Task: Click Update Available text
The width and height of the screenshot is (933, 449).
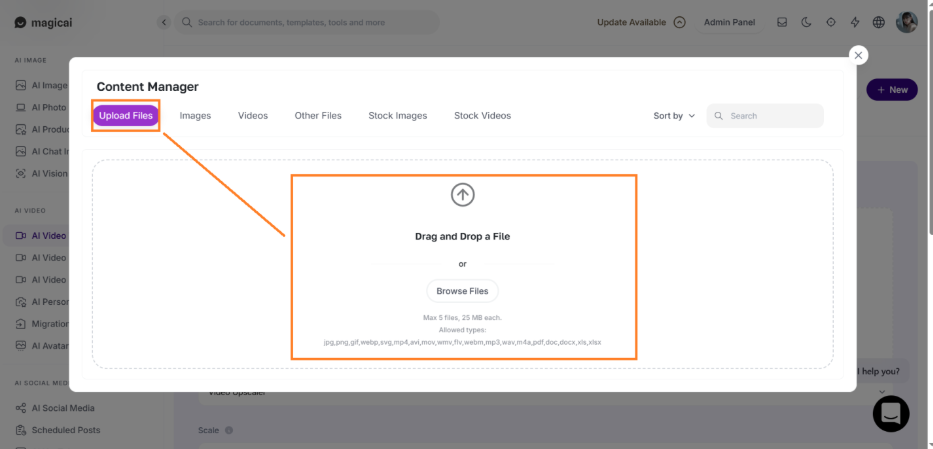Action: pos(631,23)
